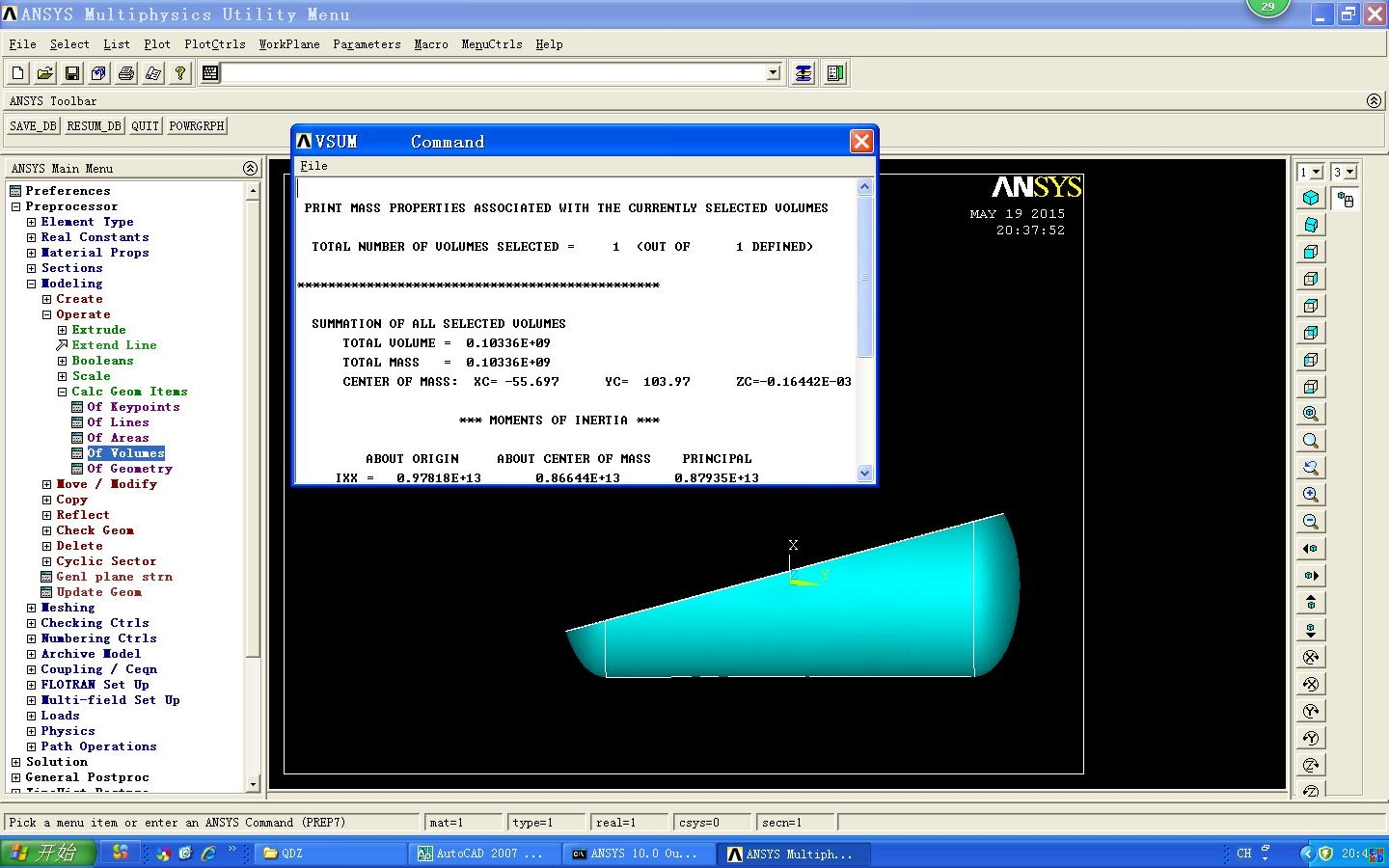
Task: Click in the ANSYS command input field
Action: [x=493, y=73]
